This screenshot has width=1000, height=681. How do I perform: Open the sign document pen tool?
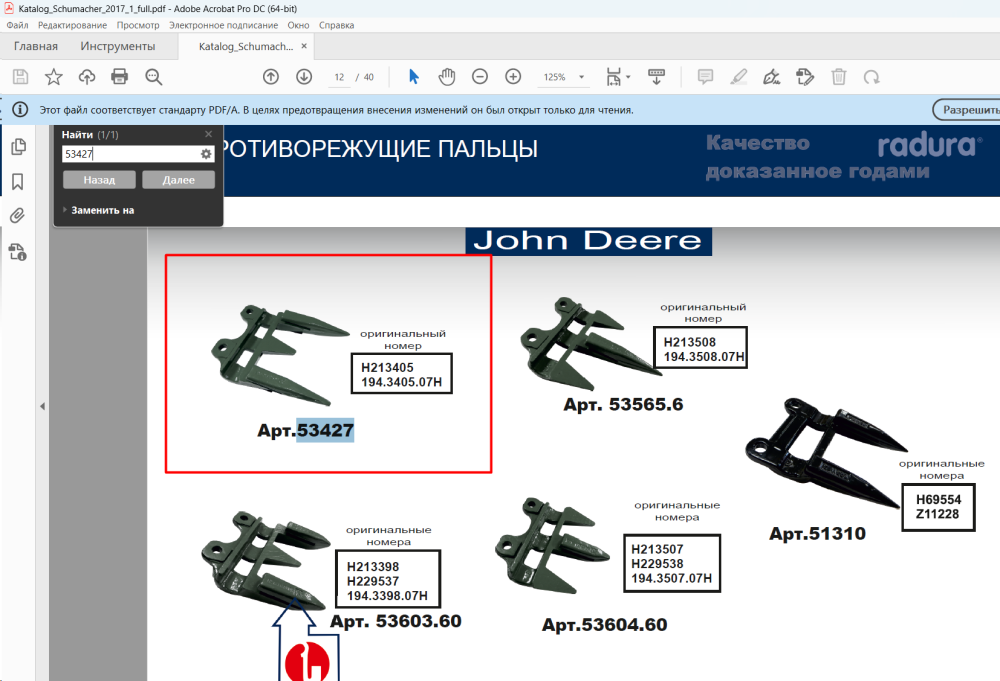point(772,77)
